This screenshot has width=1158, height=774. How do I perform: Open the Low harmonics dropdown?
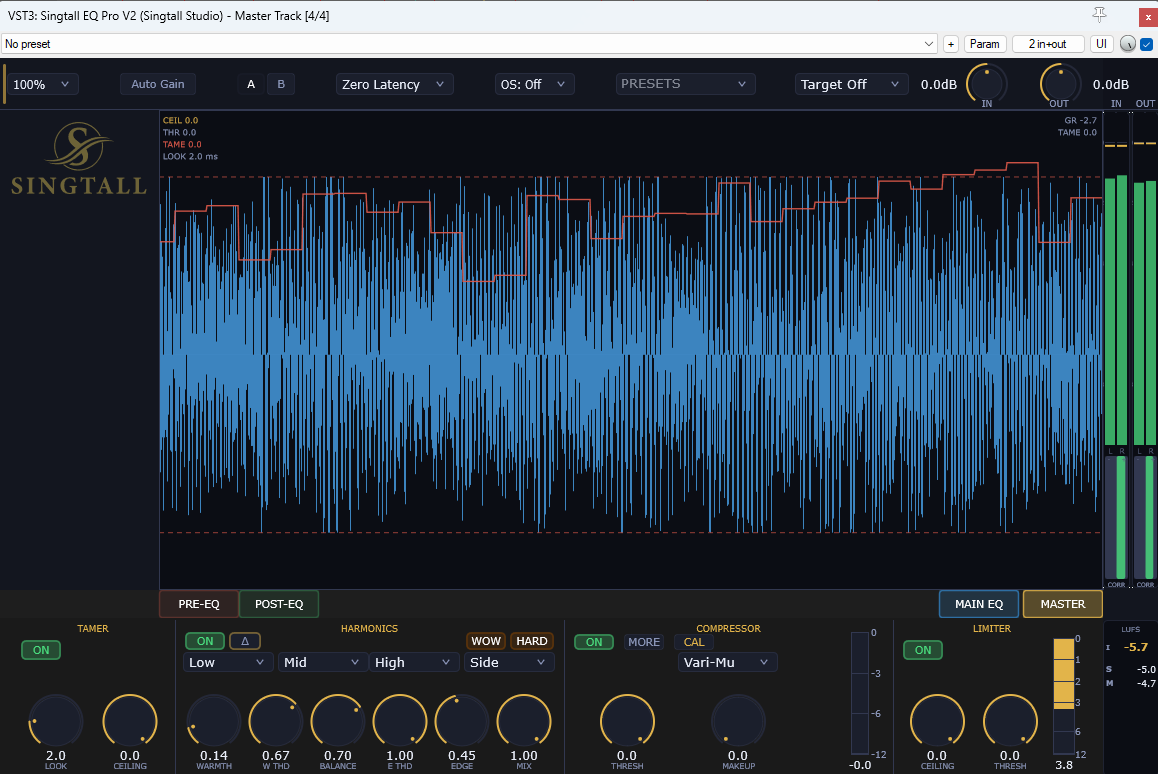(x=227, y=662)
